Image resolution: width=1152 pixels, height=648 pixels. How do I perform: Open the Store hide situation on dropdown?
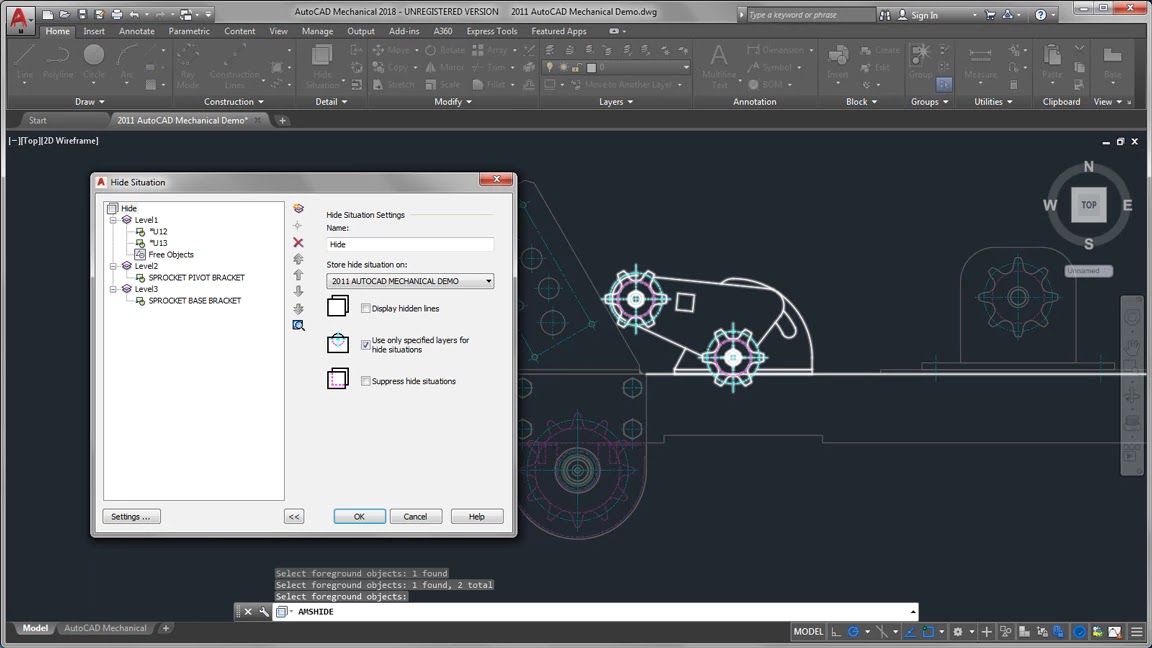tap(488, 281)
